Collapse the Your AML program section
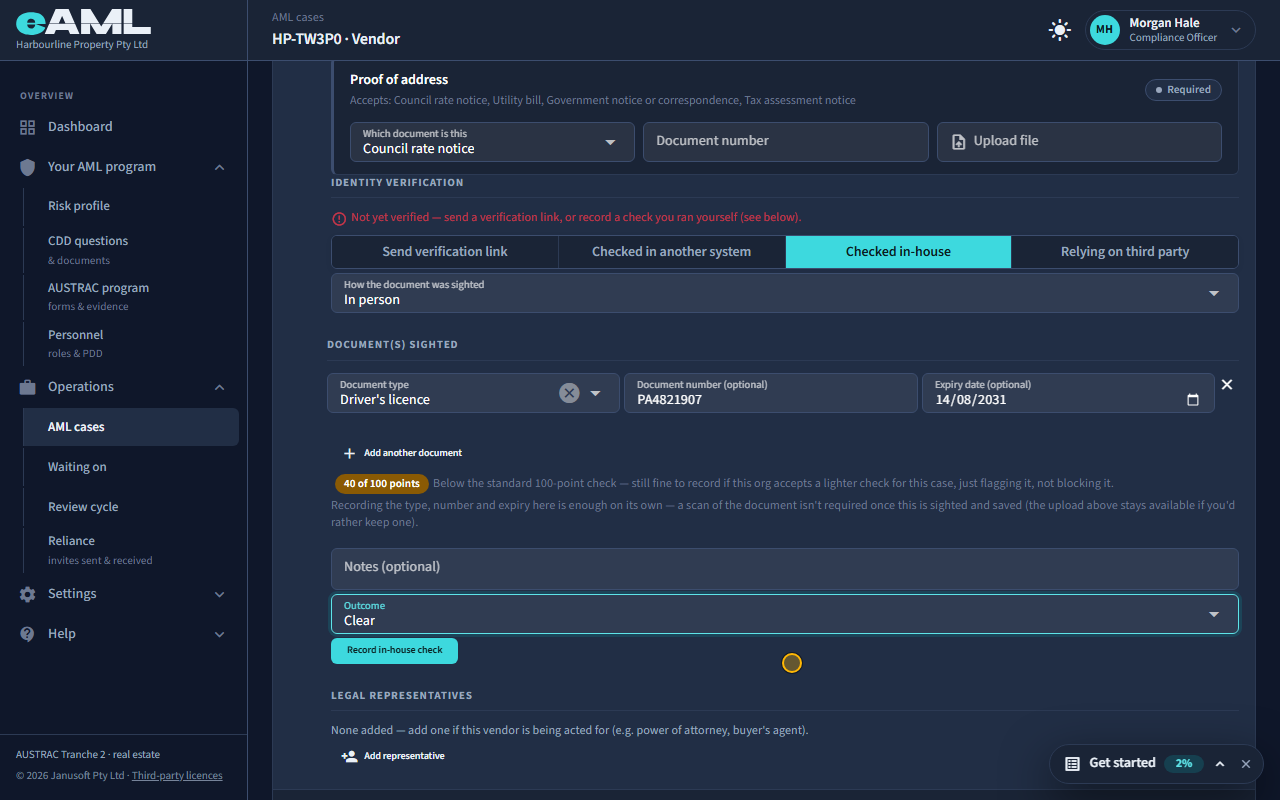The image size is (1280, 800). (x=220, y=167)
